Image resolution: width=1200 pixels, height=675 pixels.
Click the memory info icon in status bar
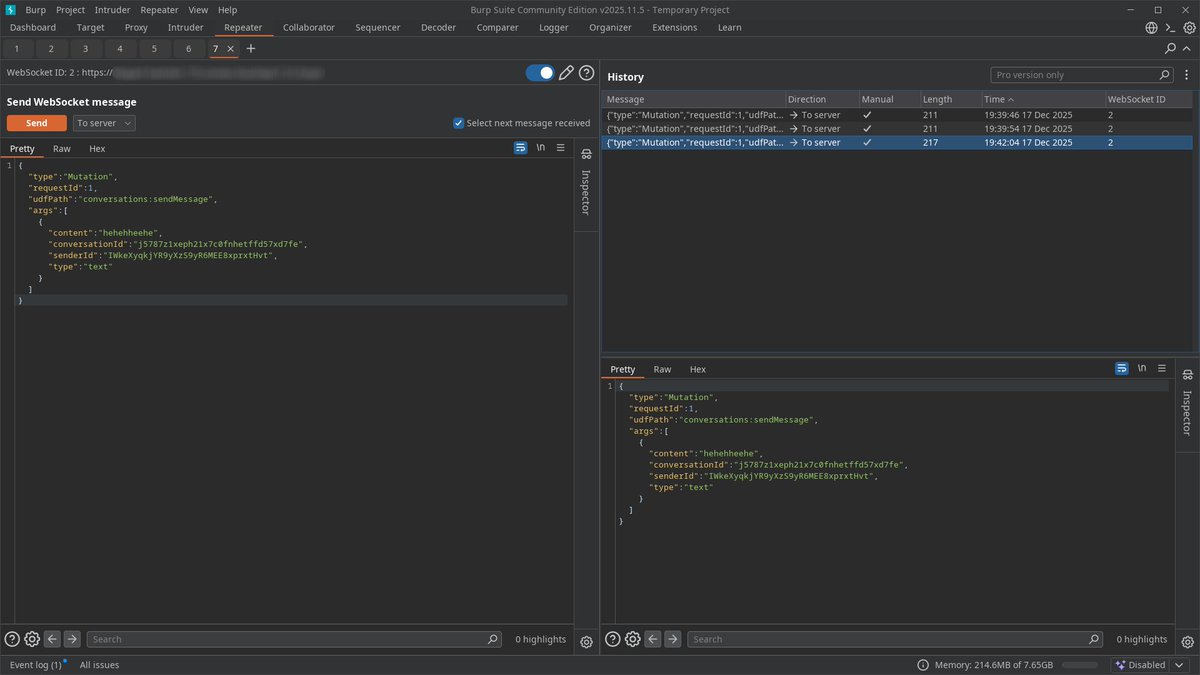click(921, 665)
